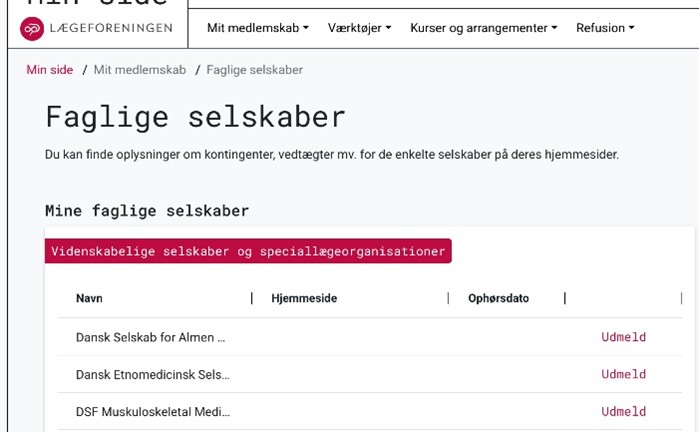Expand the Værktøjer menu
This screenshot has width=699, height=432.
[359, 28]
